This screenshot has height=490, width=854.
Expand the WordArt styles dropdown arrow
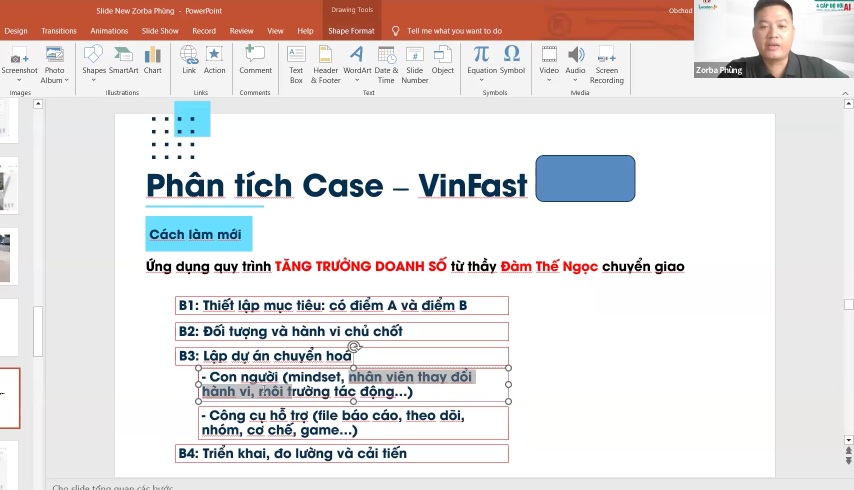(357, 80)
